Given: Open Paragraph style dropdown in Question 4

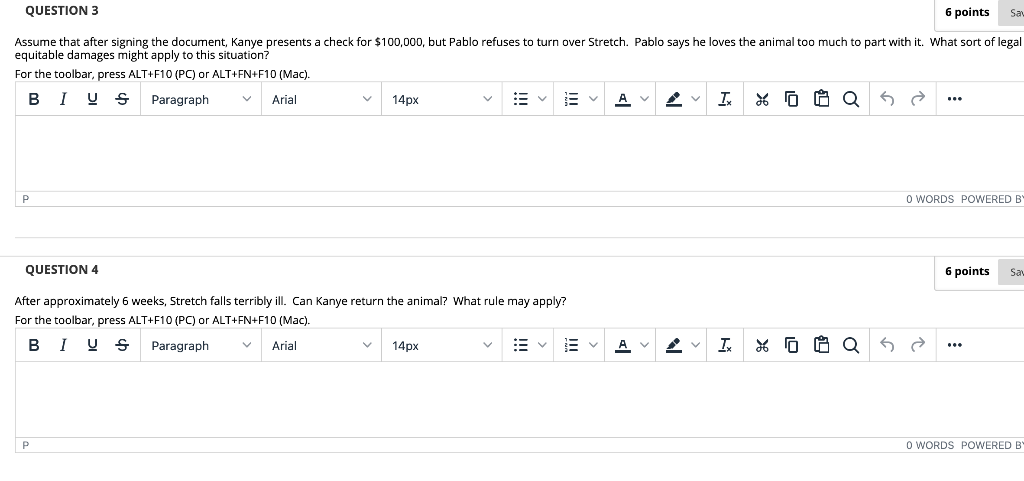Looking at the screenshot, I should [200, 345].
